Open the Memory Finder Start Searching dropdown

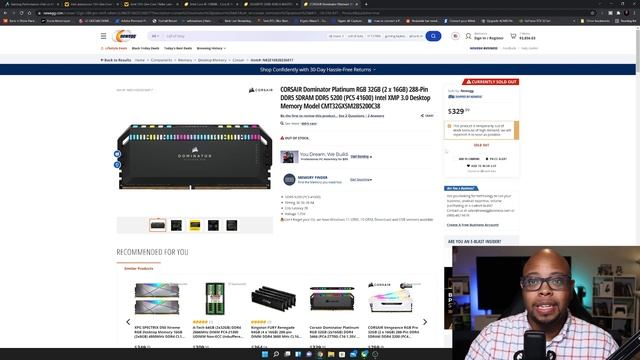coord(361,180)
